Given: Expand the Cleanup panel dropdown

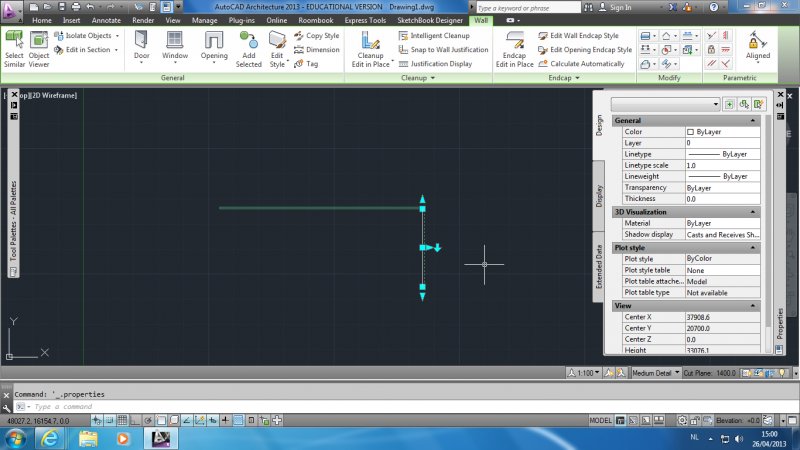Looking at the screenshot, I should 418,78.
